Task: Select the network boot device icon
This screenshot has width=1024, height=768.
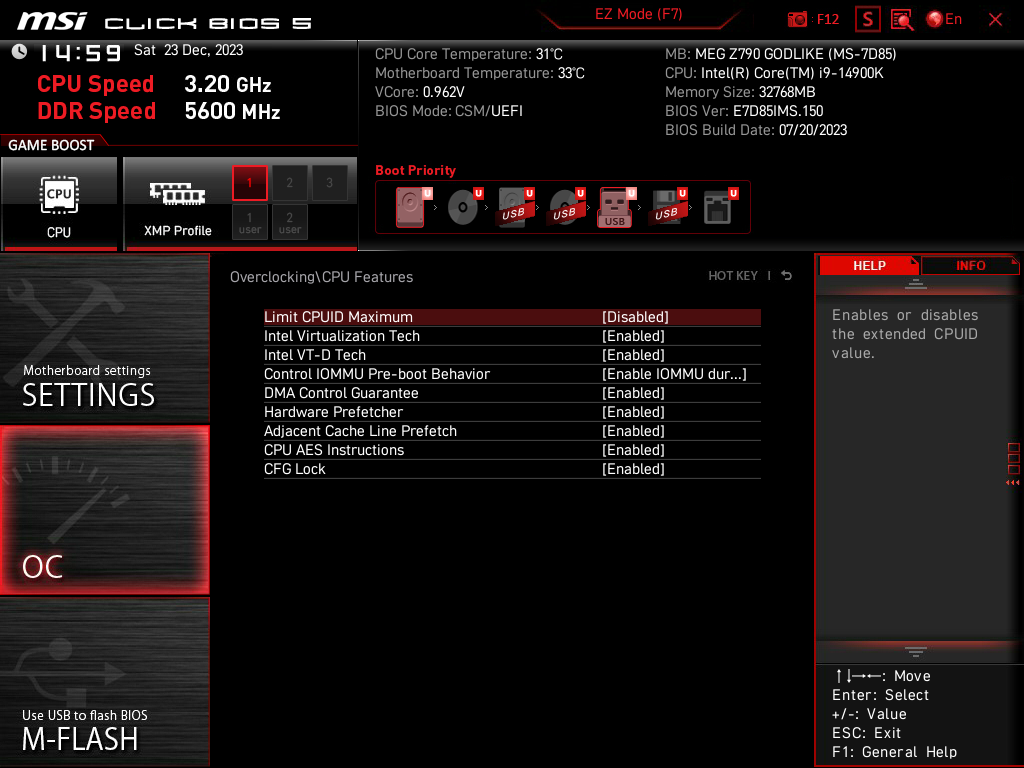Action: [720, 207]
